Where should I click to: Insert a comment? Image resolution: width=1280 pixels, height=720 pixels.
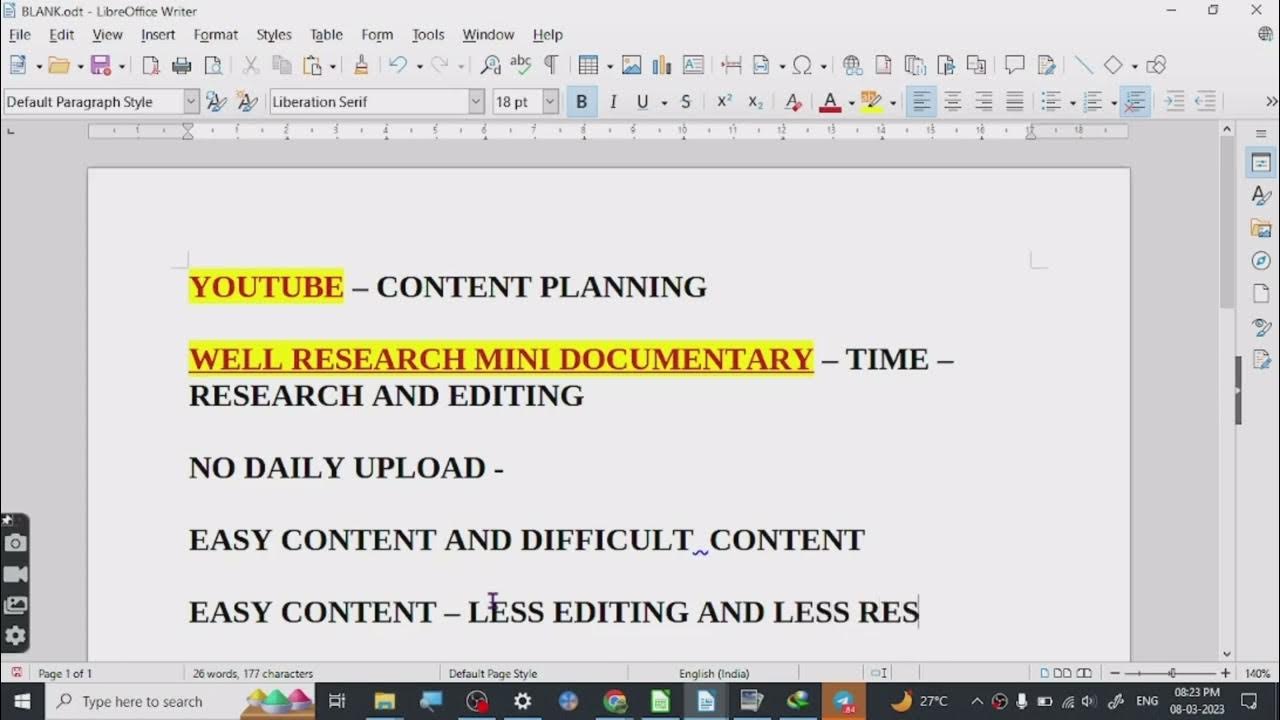coord(1015,65)
